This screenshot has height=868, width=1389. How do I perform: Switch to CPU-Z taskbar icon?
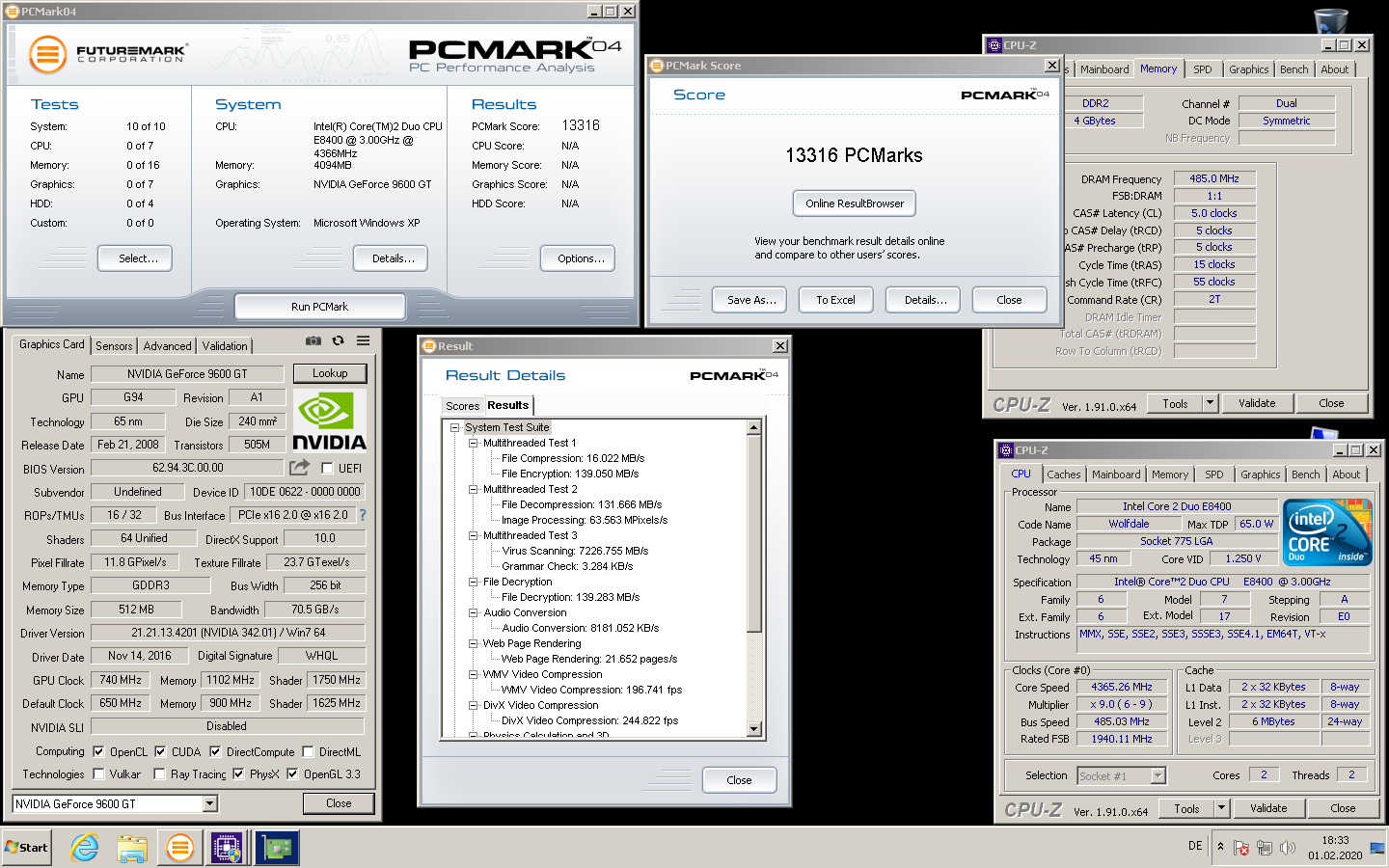pos(227,848)
